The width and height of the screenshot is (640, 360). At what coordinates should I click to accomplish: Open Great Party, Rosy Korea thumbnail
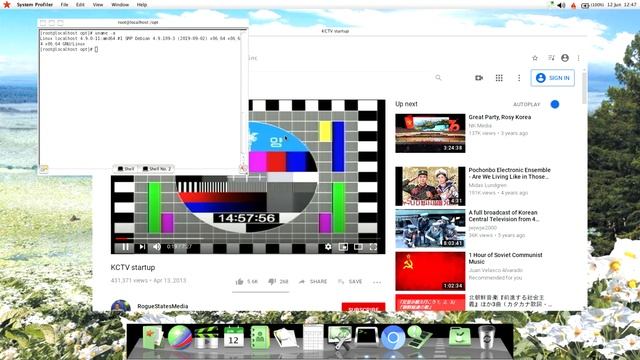[x=430, y=133]
